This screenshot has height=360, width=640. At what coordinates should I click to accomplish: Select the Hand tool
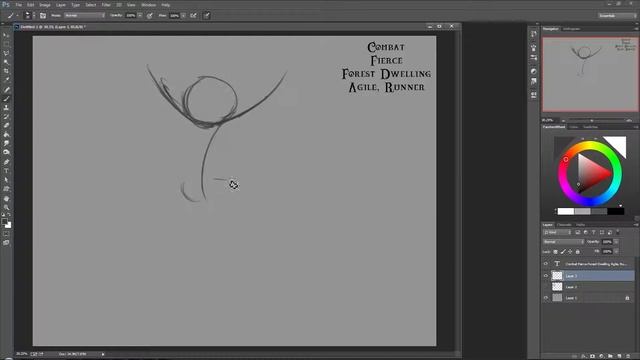coord(6,199)
